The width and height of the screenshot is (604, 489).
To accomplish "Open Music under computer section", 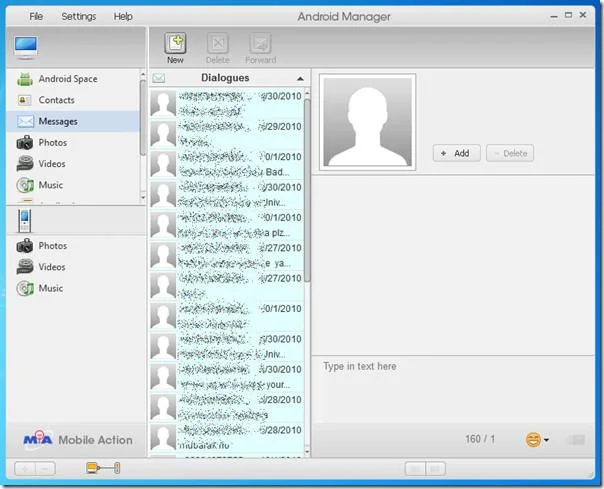I will [73, 185].
